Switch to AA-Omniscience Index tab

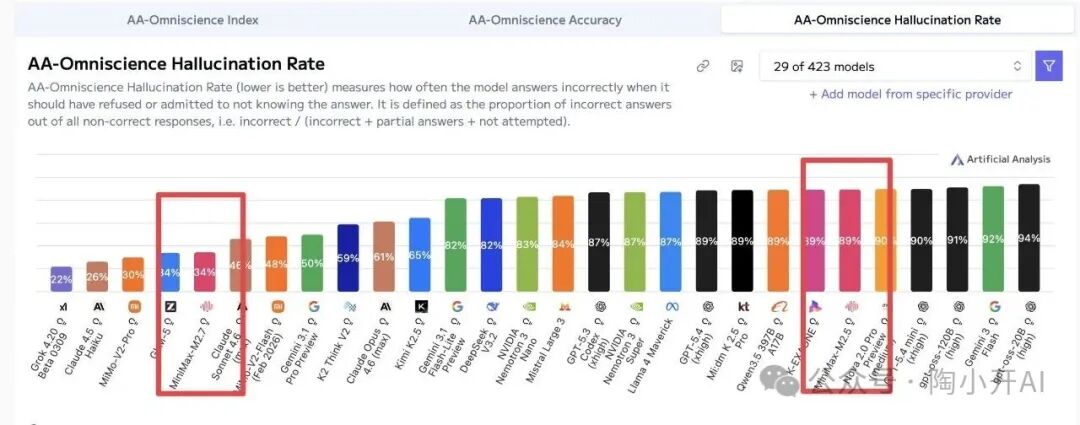[193, 19]
